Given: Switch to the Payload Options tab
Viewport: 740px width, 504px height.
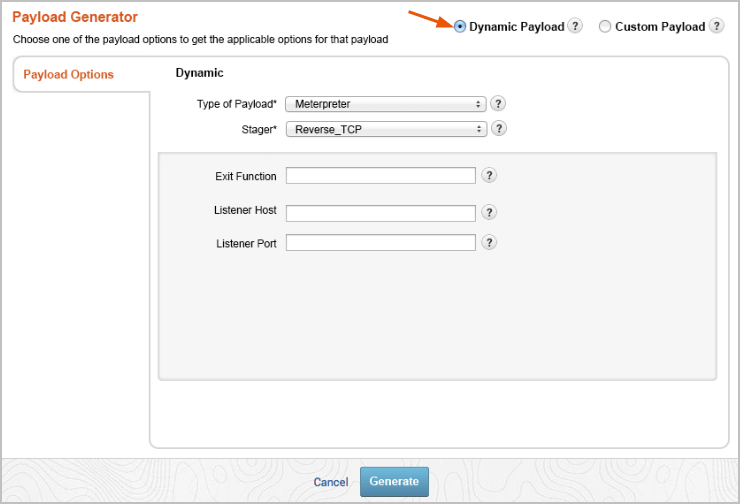Looking at the screenshot, I should click(x=69, y=75).
